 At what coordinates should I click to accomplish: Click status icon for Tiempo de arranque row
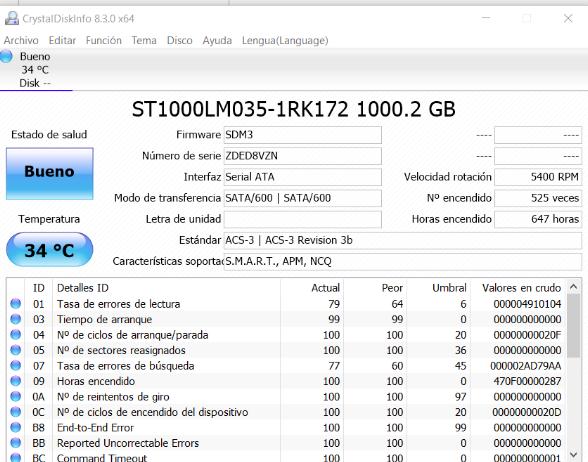(16, 319)
